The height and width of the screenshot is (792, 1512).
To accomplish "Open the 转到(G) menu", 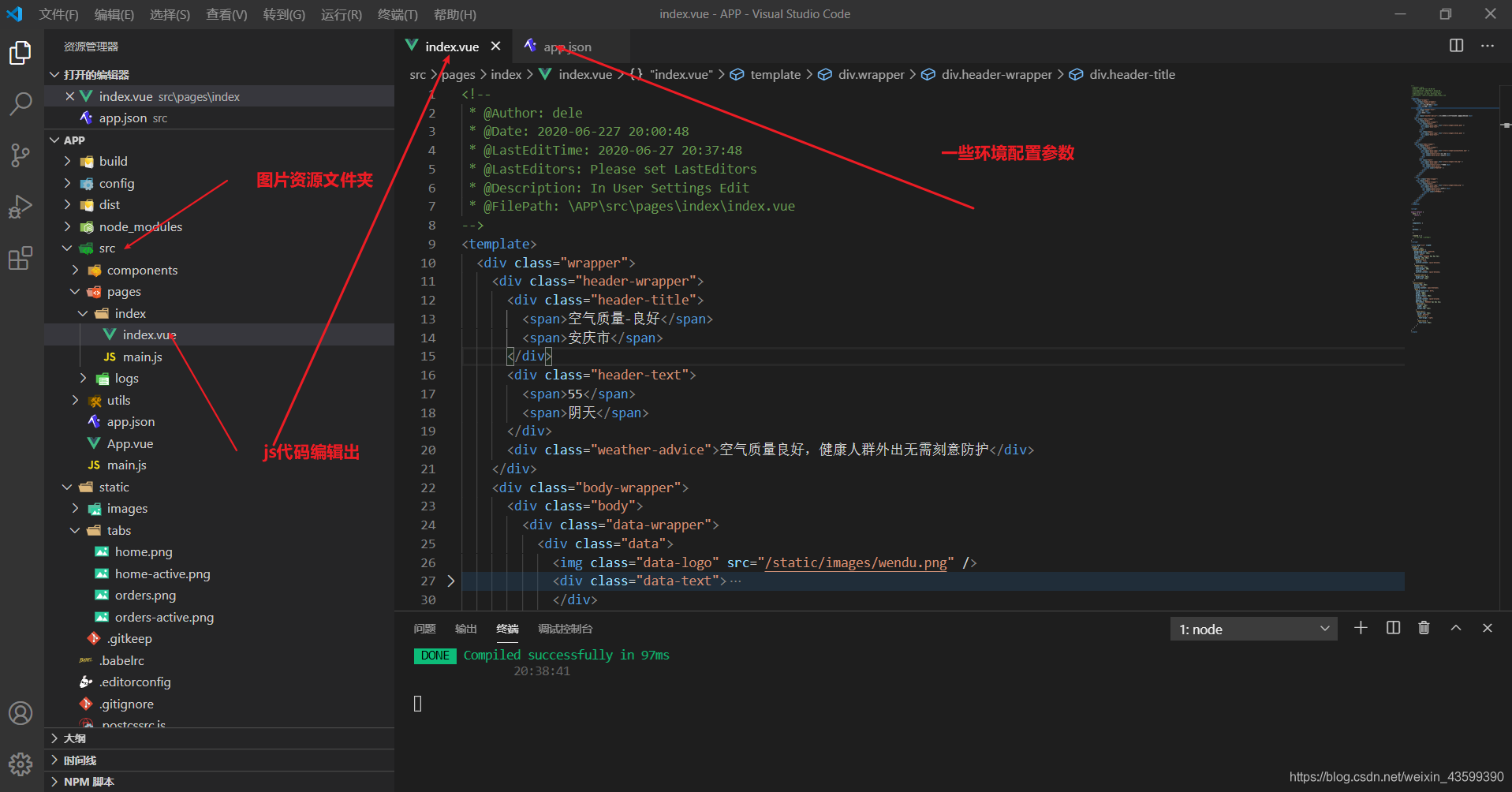I will click(x=284, y=14).
